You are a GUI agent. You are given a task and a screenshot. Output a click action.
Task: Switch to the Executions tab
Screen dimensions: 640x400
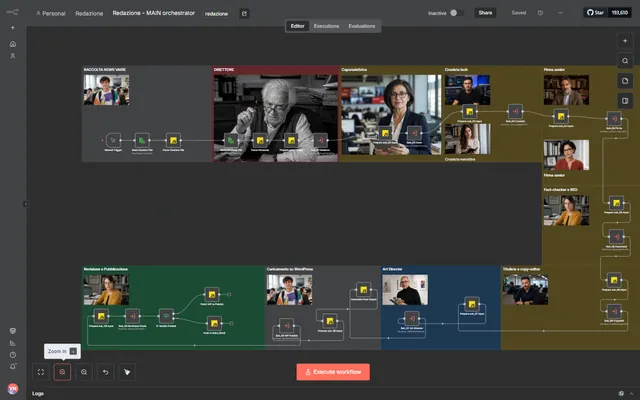(x=326, y=26)
